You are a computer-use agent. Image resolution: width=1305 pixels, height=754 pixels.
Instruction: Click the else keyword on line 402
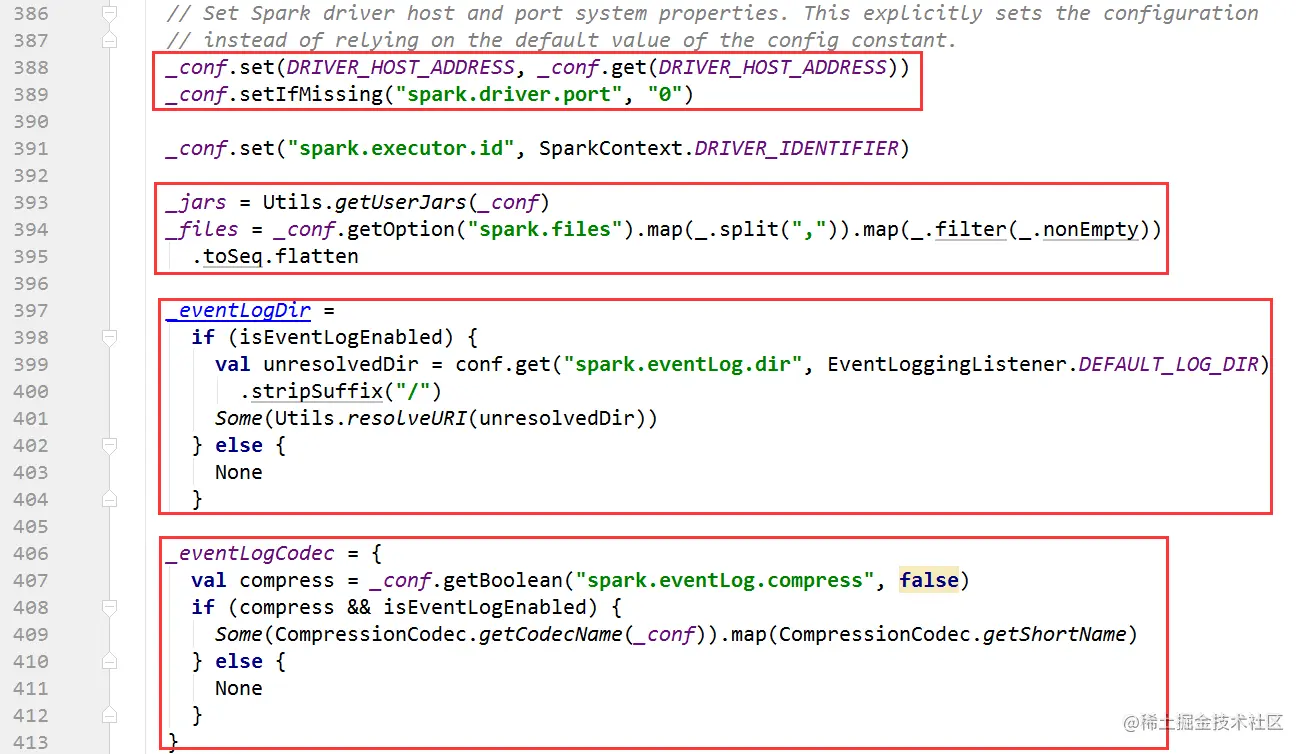coord(239,446)
